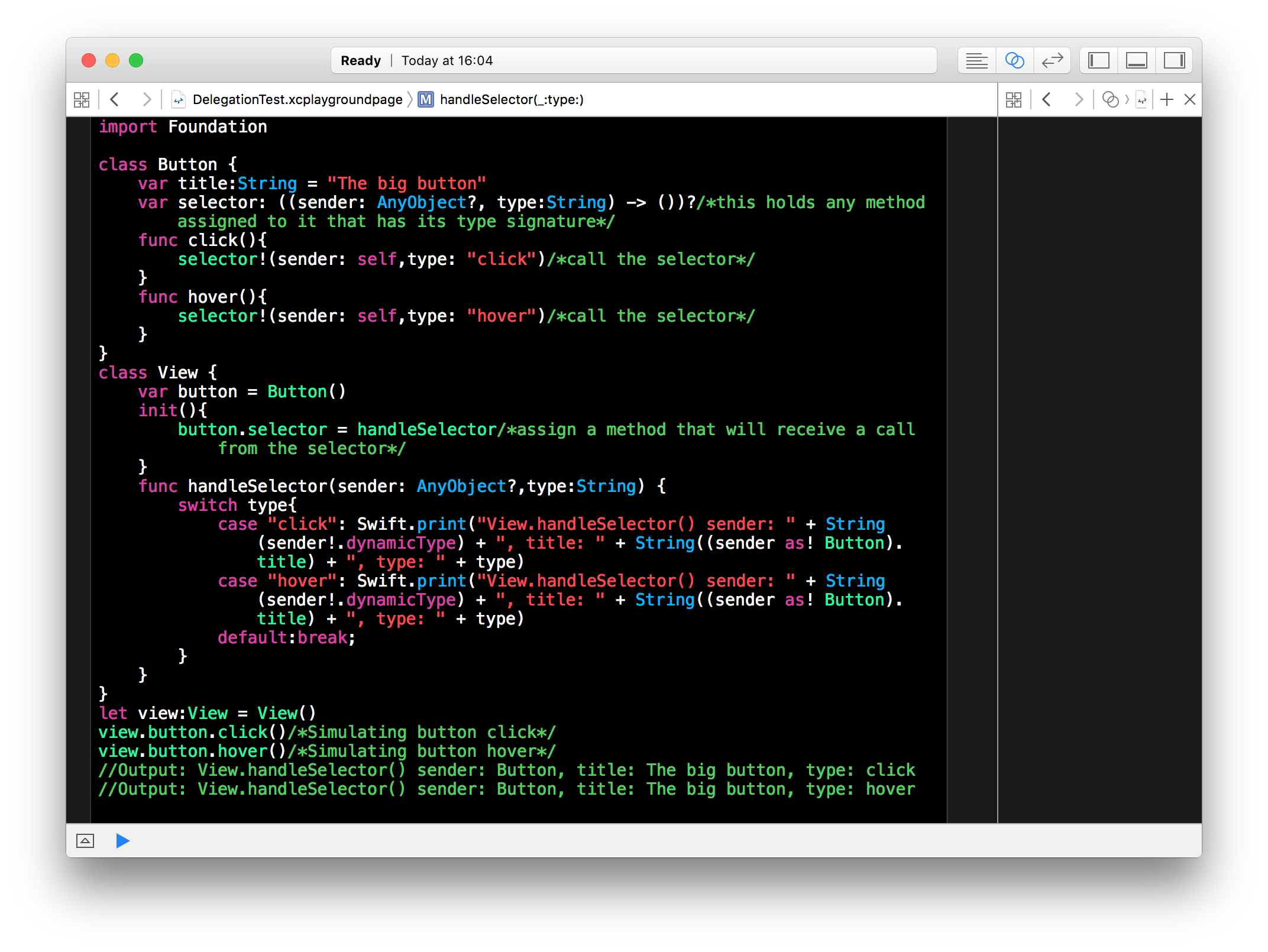This screenshot has width=1268, height=952.
Task: Open the assistant editor playground file menu
Action: [x=1141, y=99]
